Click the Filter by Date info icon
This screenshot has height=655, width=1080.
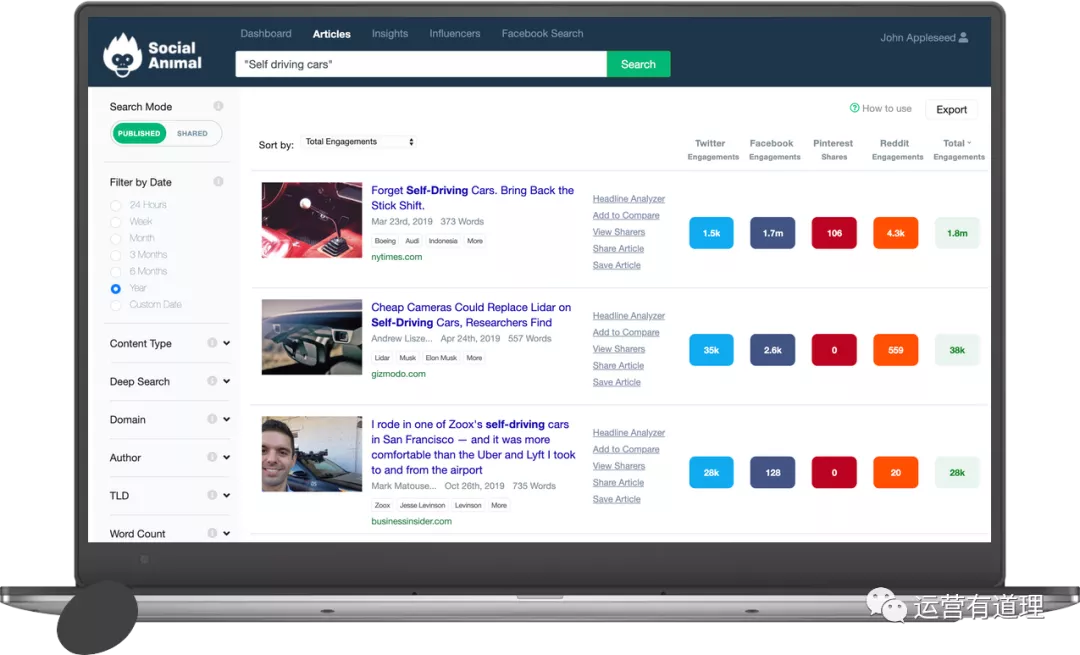point(218,182)
